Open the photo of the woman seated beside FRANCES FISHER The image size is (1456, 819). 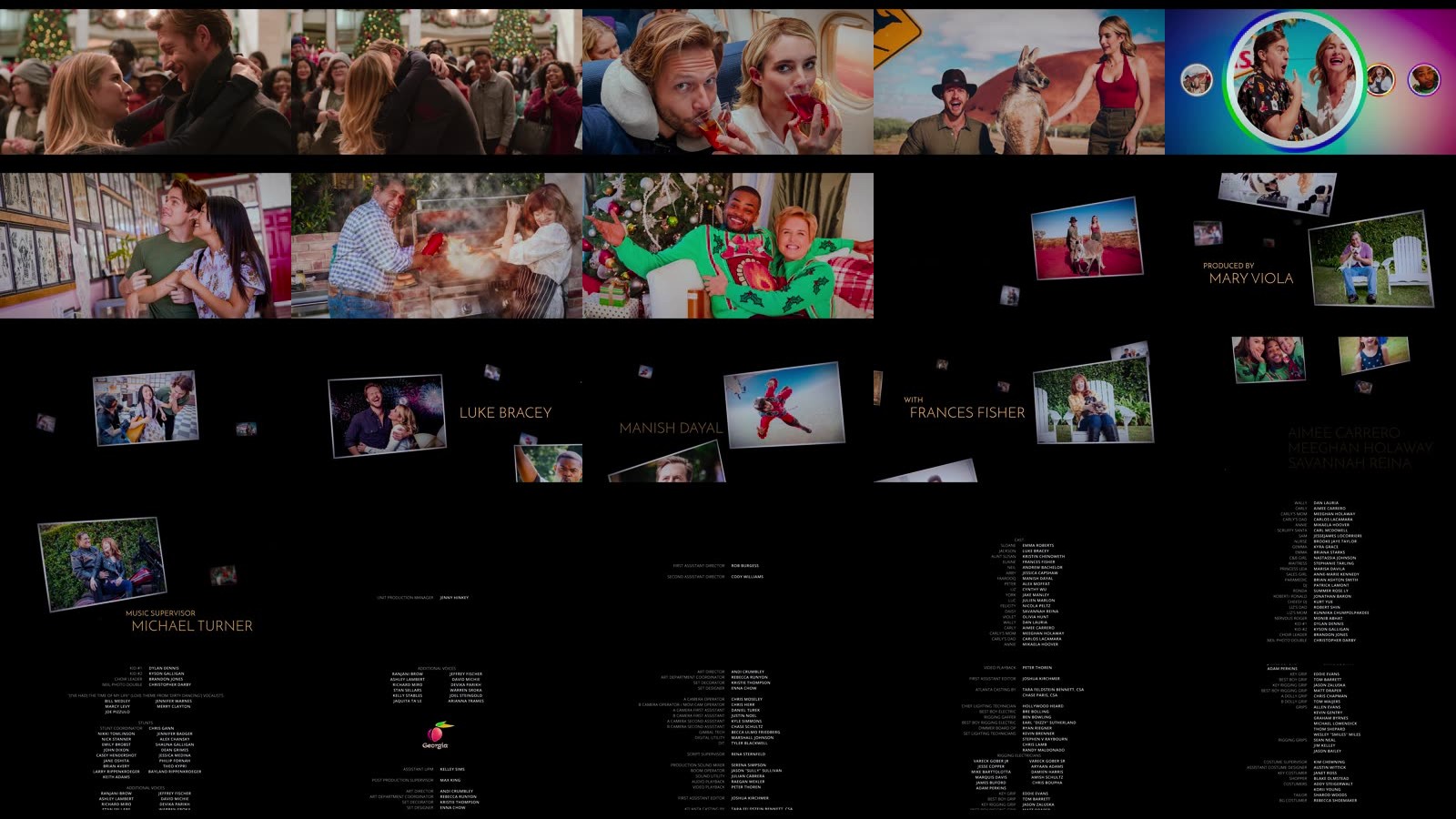(1093, 401)
